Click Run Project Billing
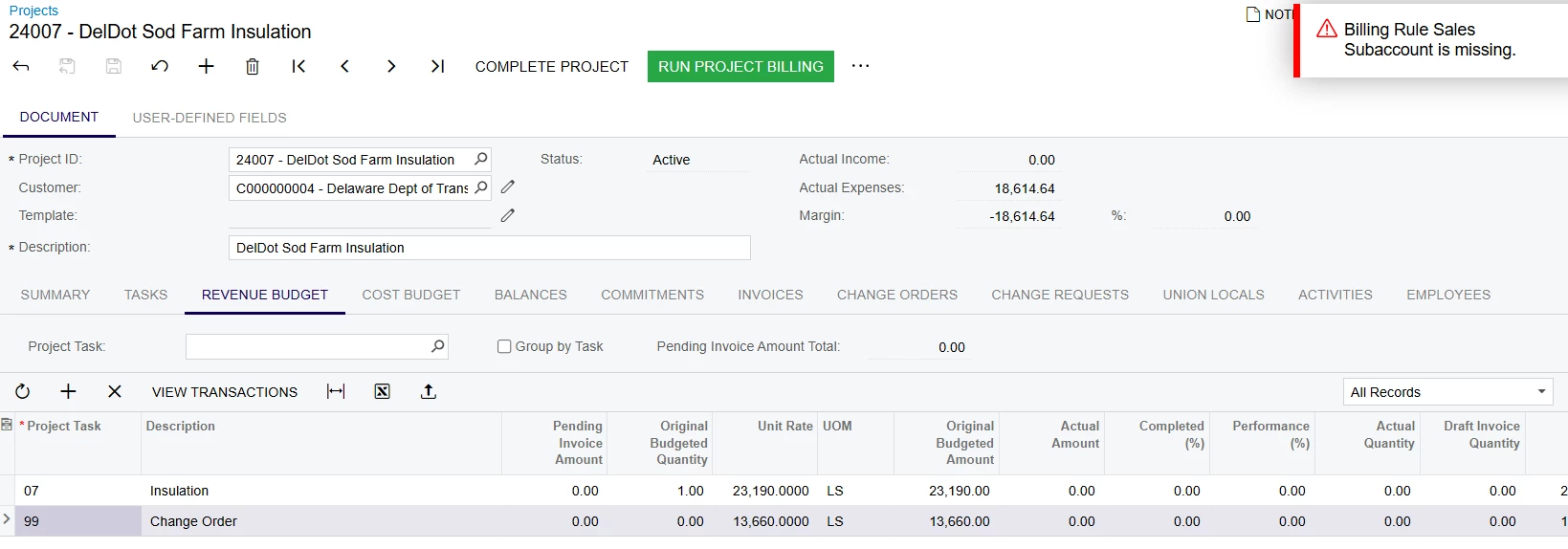The width and height of the screenshot is (1568, 549). click(x=740, y=67)
